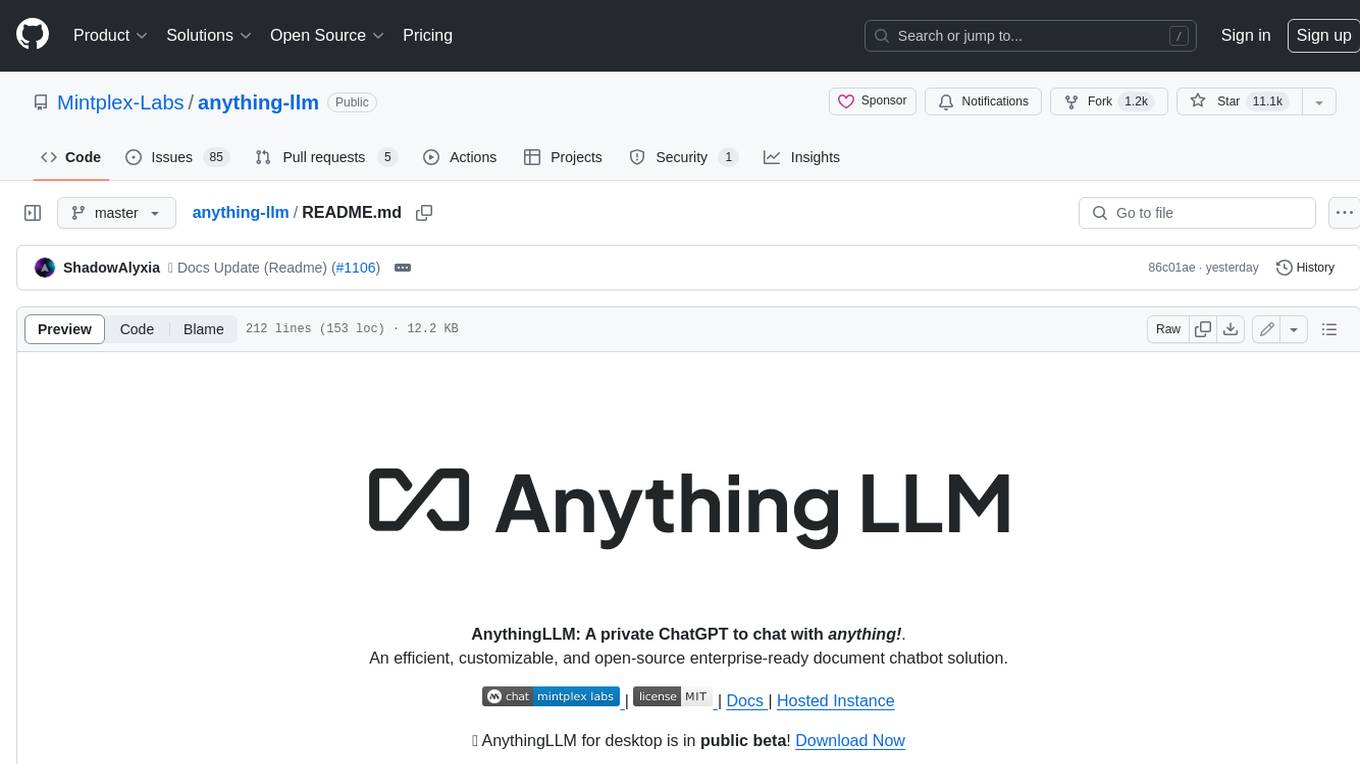Click ShadowAlyxia's avatar image
The width and height of the screenshot is (1360, 764).
44,267
